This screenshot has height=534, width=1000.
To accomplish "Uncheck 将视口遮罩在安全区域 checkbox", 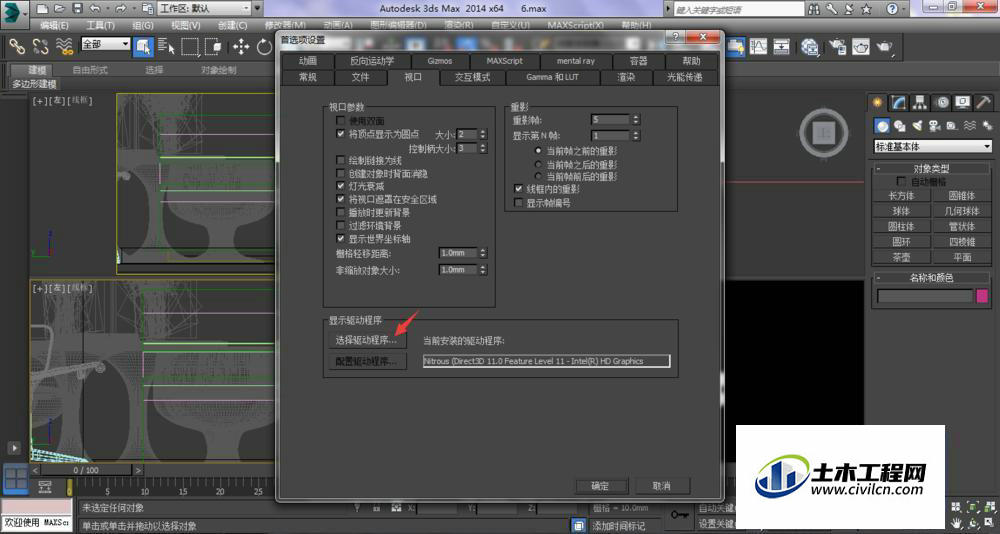I will (x=341, y=199).
